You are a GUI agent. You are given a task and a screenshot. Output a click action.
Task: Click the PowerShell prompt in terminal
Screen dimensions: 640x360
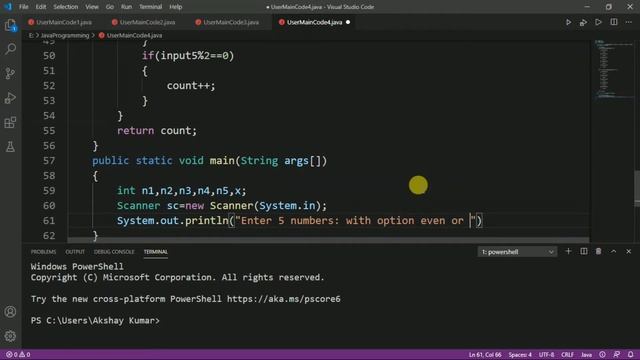95,321
